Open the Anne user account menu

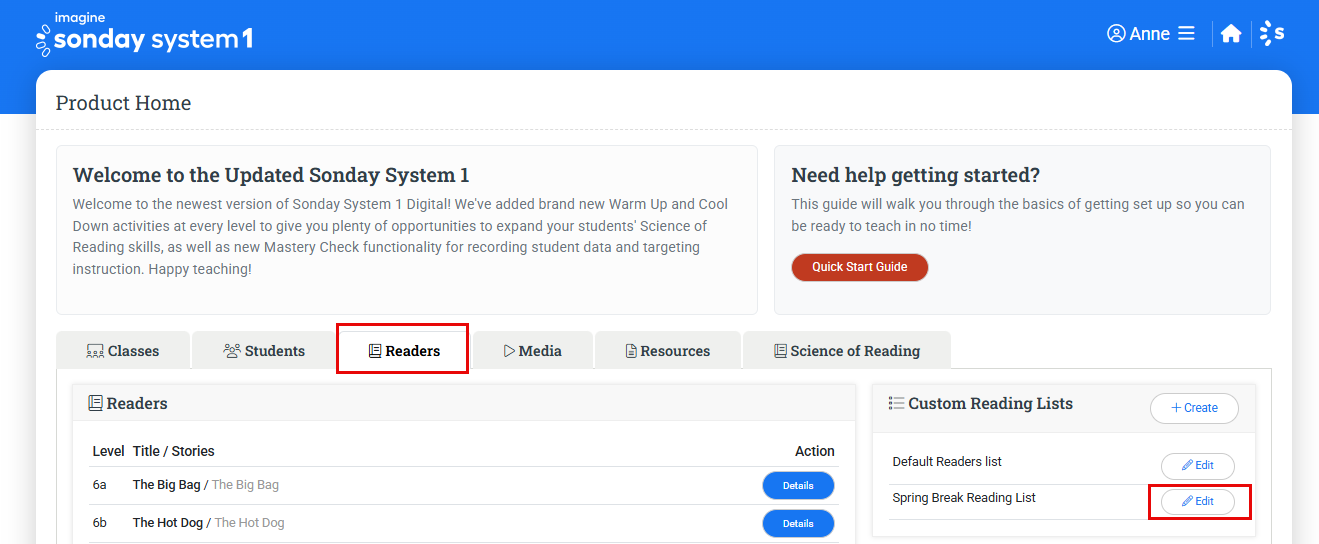pyautogui.click(x=1151, y=33)
